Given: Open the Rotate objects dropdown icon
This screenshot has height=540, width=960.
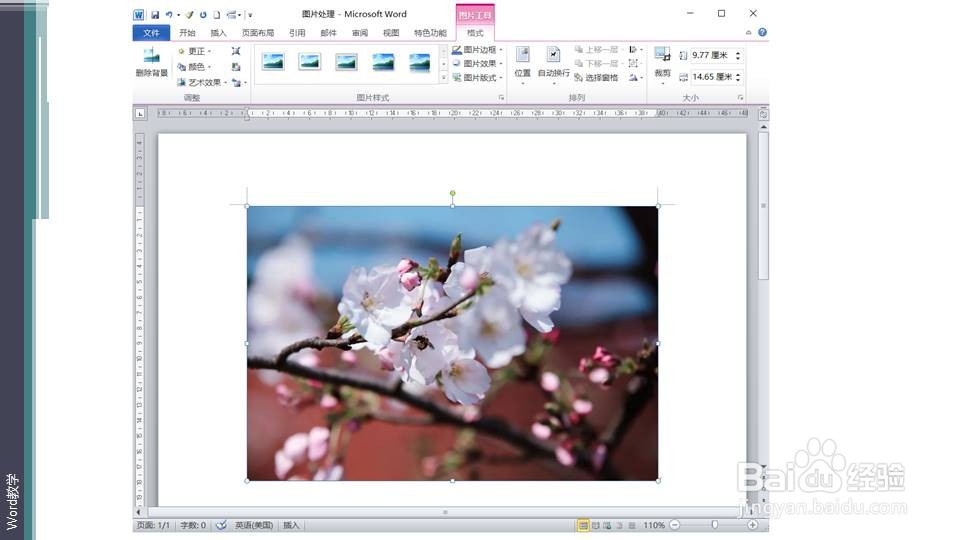Looking at the screenshot, I should [636, 78].
